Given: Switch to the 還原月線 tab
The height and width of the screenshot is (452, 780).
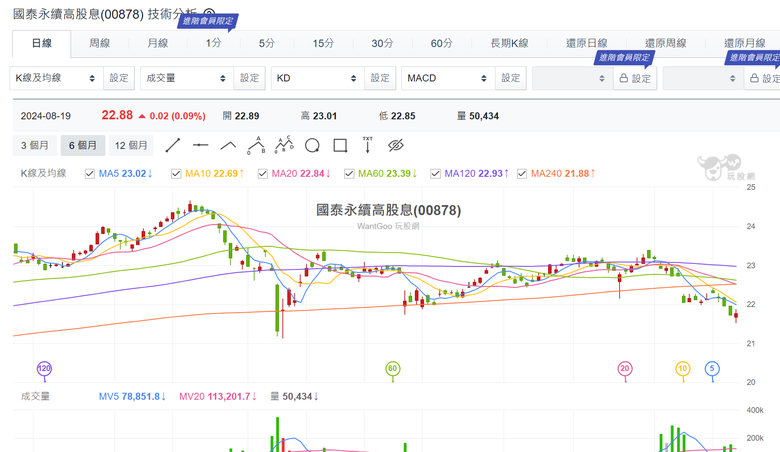Looking at the screenshot, I should (x=744, y=44).
